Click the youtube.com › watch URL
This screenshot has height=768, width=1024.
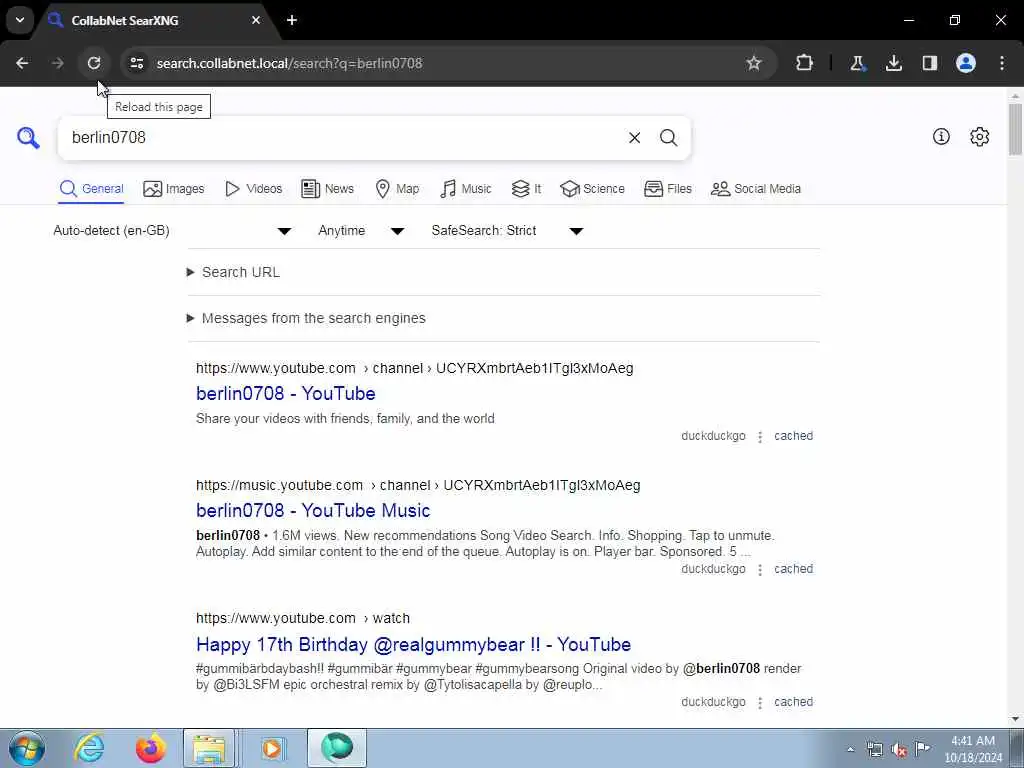point(303,618)
